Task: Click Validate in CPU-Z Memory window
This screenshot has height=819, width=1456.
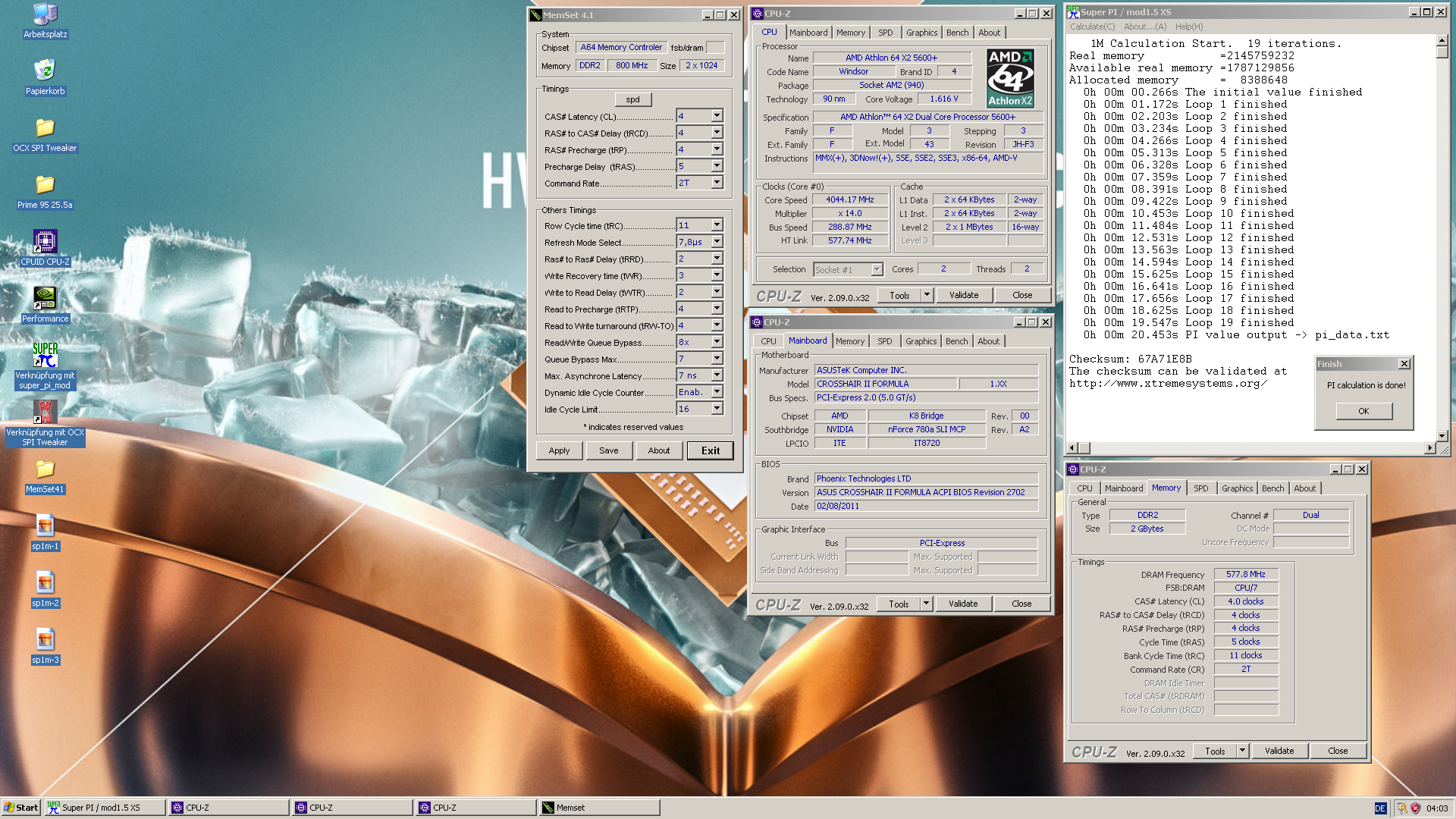Action: click(1279, 751)
